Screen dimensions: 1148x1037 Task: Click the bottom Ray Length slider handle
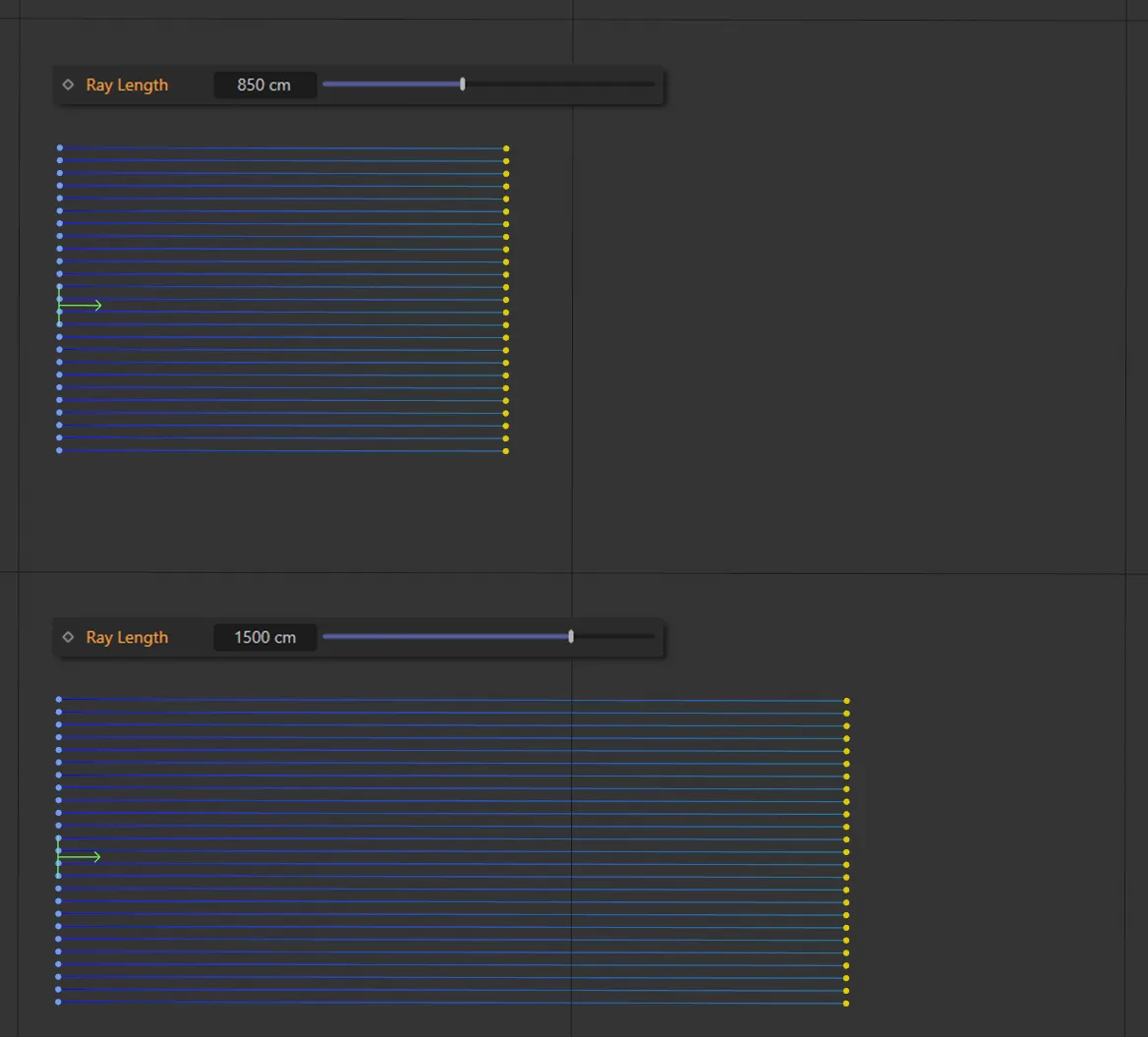[570, 636]
